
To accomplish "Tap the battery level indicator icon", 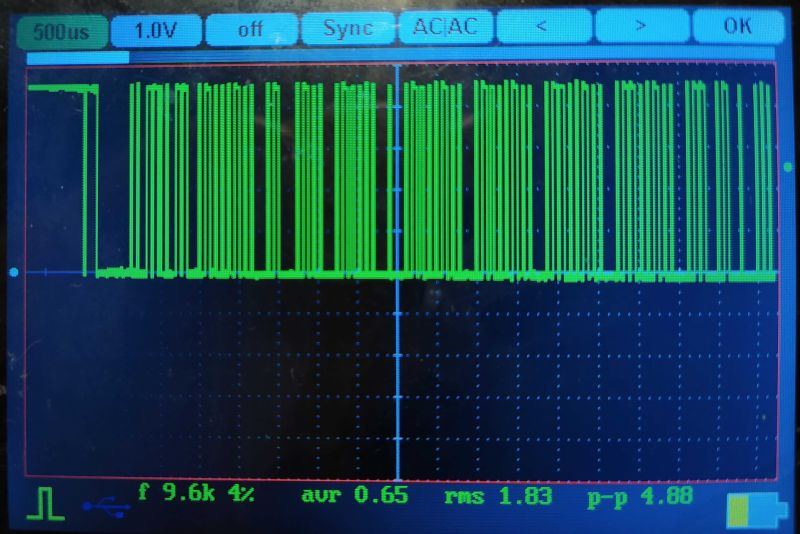I will [x=750, y=510].
